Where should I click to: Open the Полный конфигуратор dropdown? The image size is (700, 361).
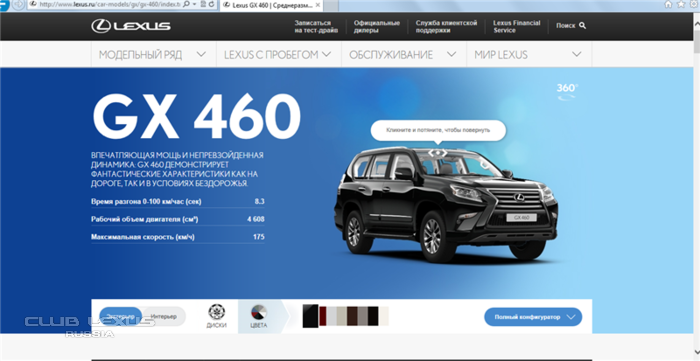533,317
